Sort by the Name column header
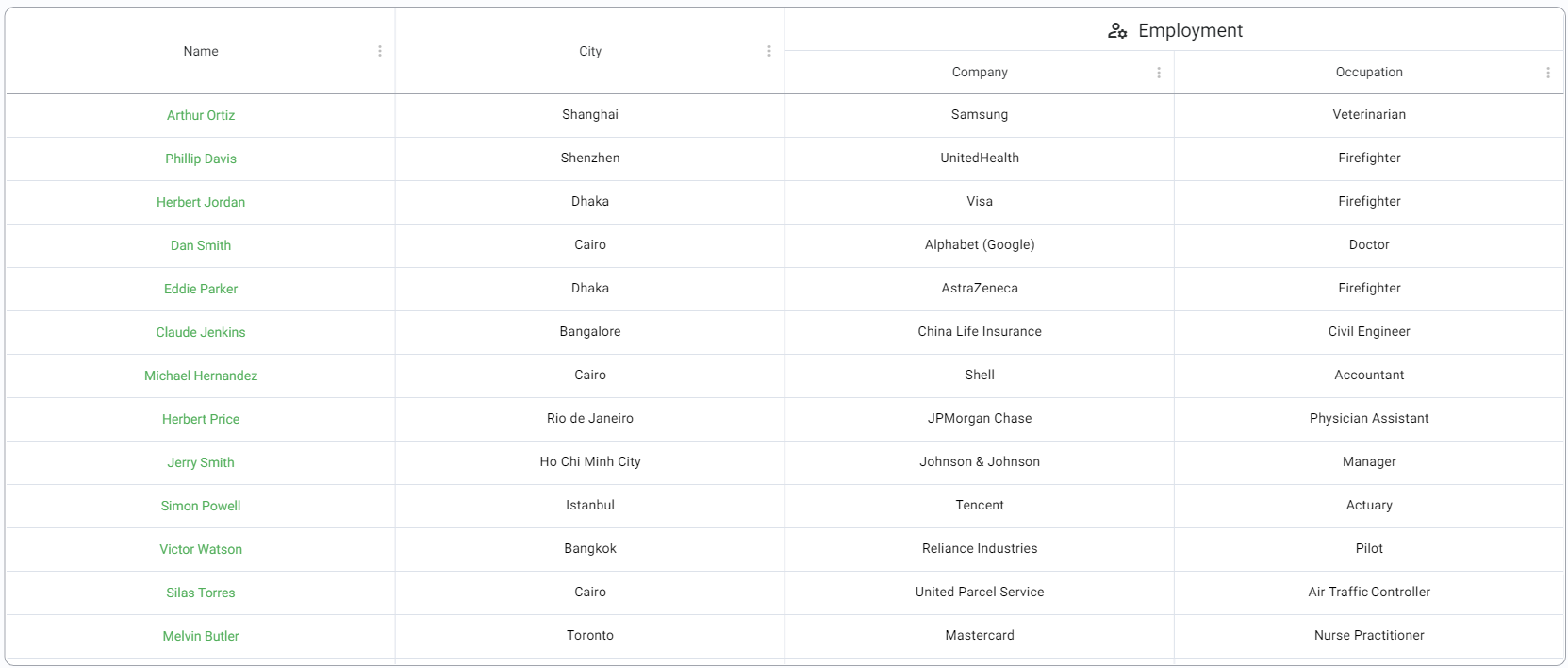The height and width of the screenshot is (668, 1568). [201, 51]
